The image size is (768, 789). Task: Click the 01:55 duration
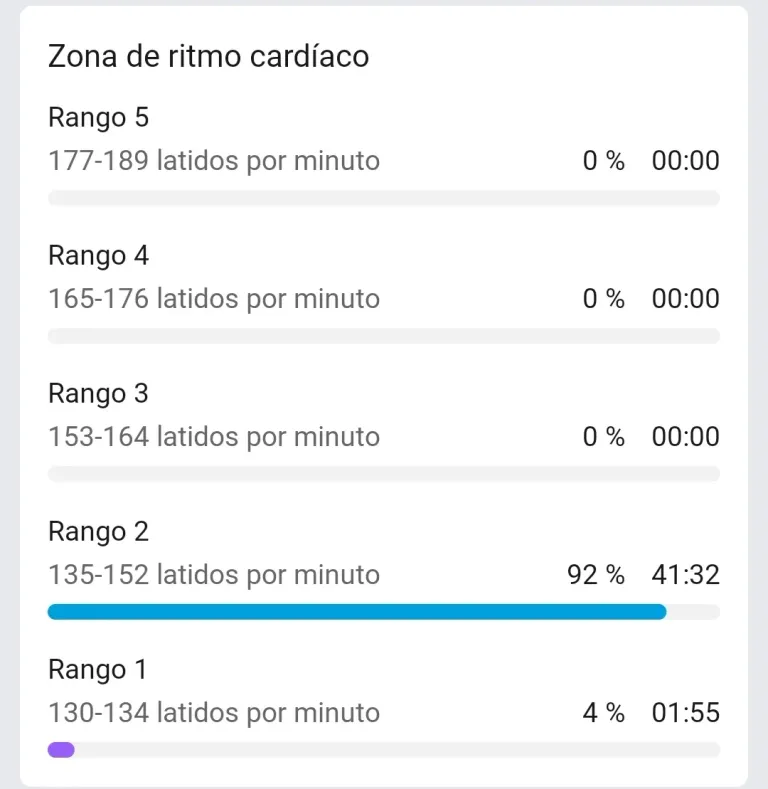(685, 713)
